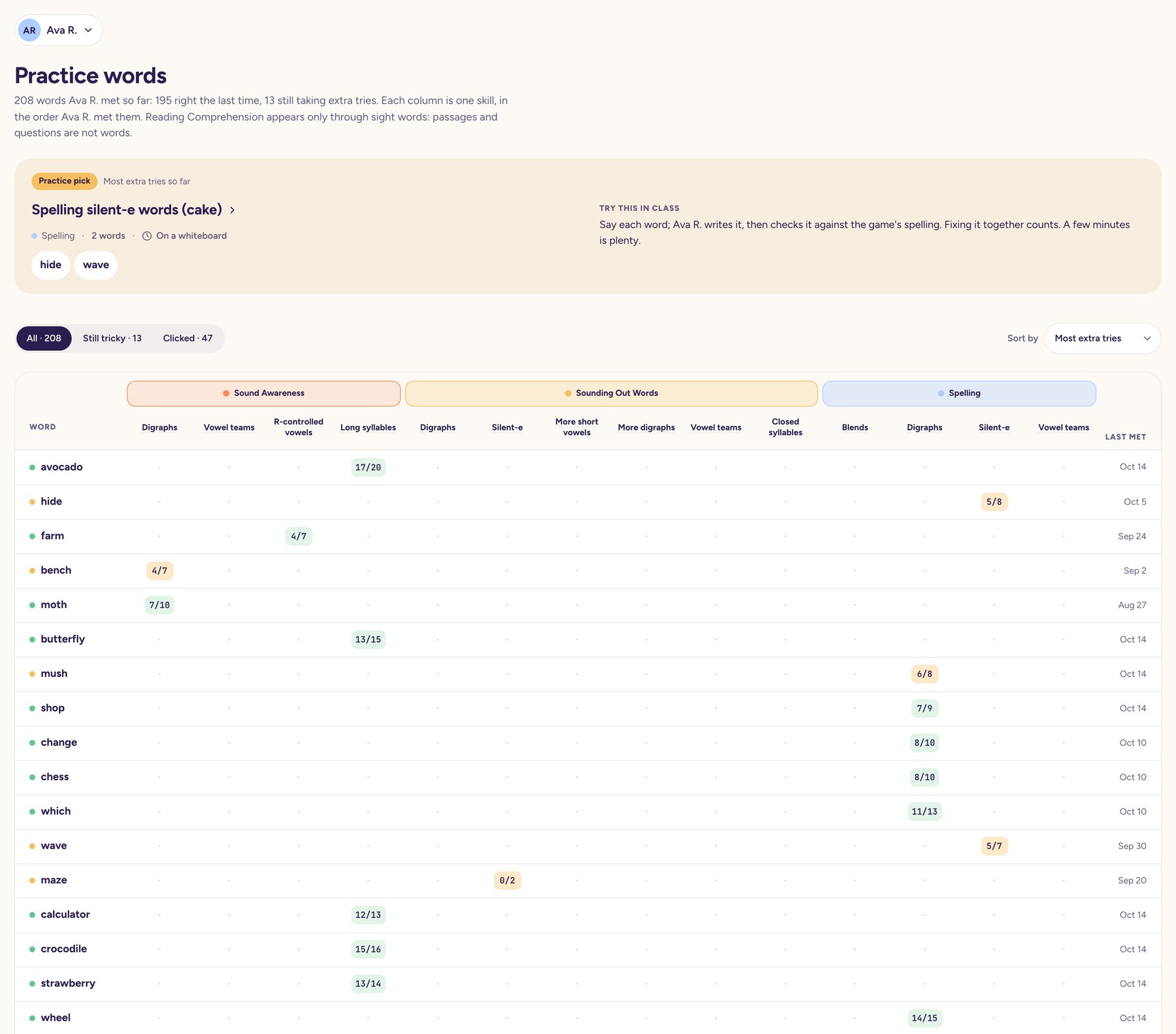Open the calculator word row

tap(588, 915)
